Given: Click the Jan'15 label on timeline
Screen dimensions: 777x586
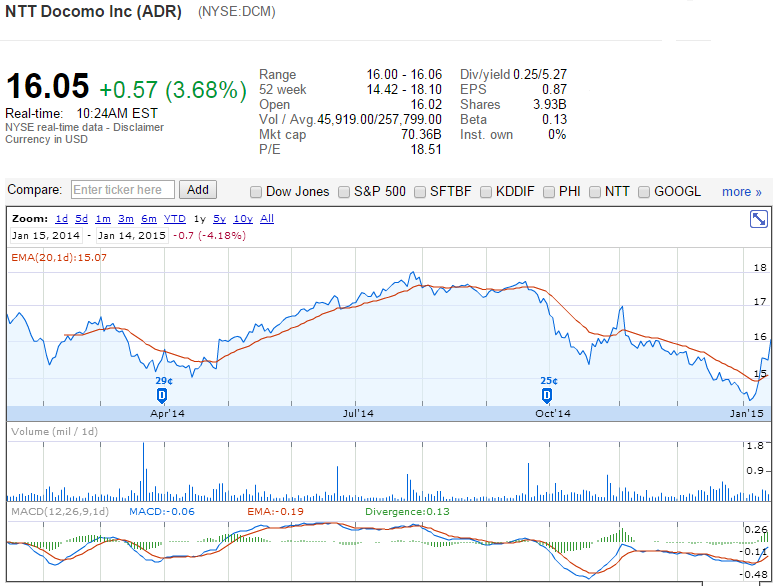Looking at the screenshot, I should (747, 414).
